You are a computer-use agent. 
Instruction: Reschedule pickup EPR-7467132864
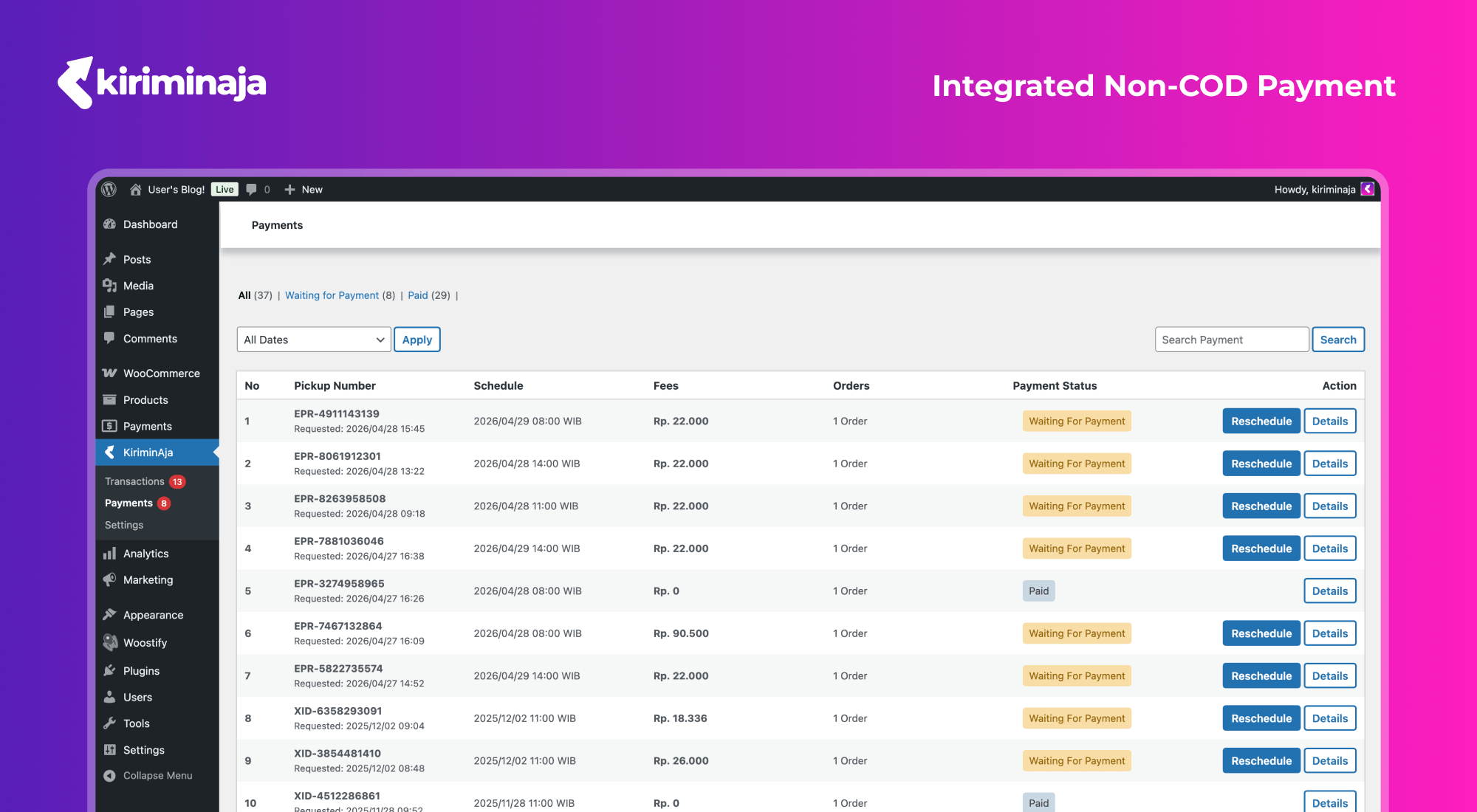[1261, 633]
